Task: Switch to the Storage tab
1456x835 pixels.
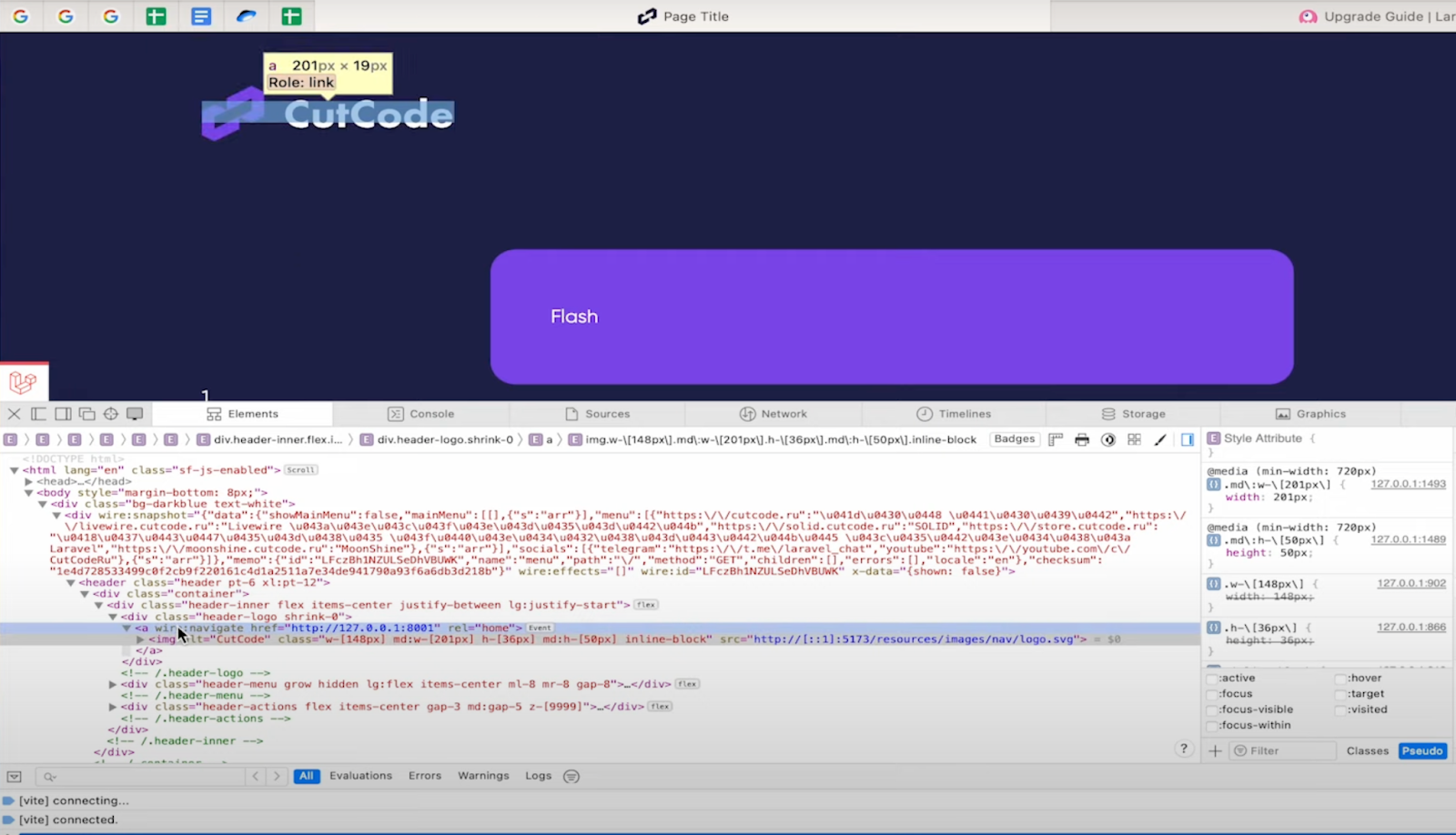Action: pyautogui.click(x=1133, y=414)
